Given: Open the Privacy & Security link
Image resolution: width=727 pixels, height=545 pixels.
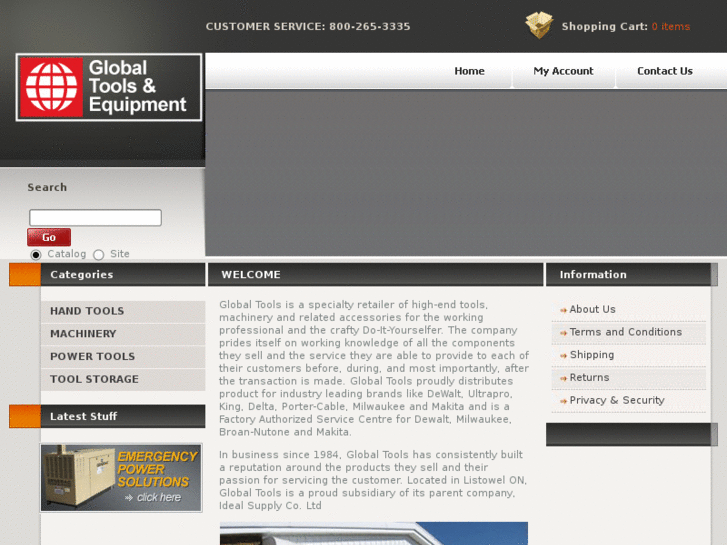Looking at the screenshot, I should click(x=617, y=400).
